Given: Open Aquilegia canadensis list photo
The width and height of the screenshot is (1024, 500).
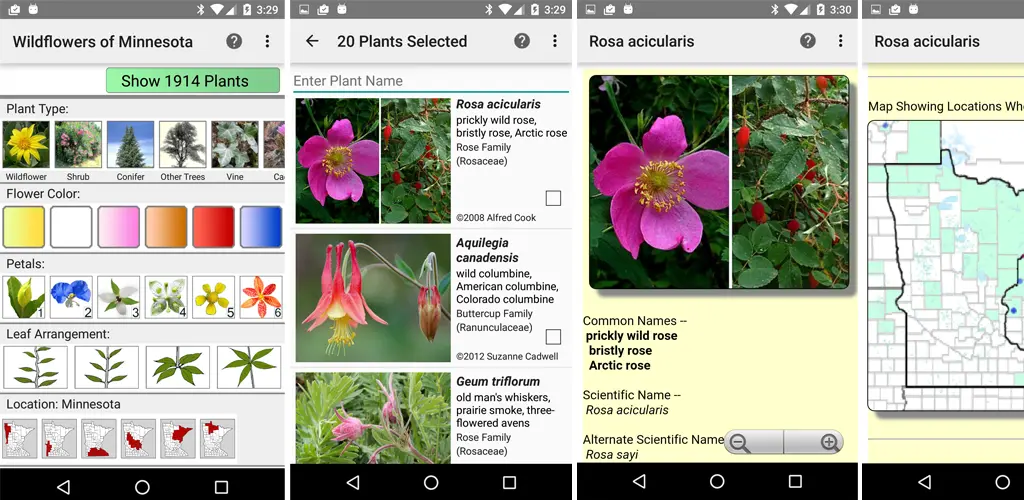Looking at the screenshot, I should point(373,298).
